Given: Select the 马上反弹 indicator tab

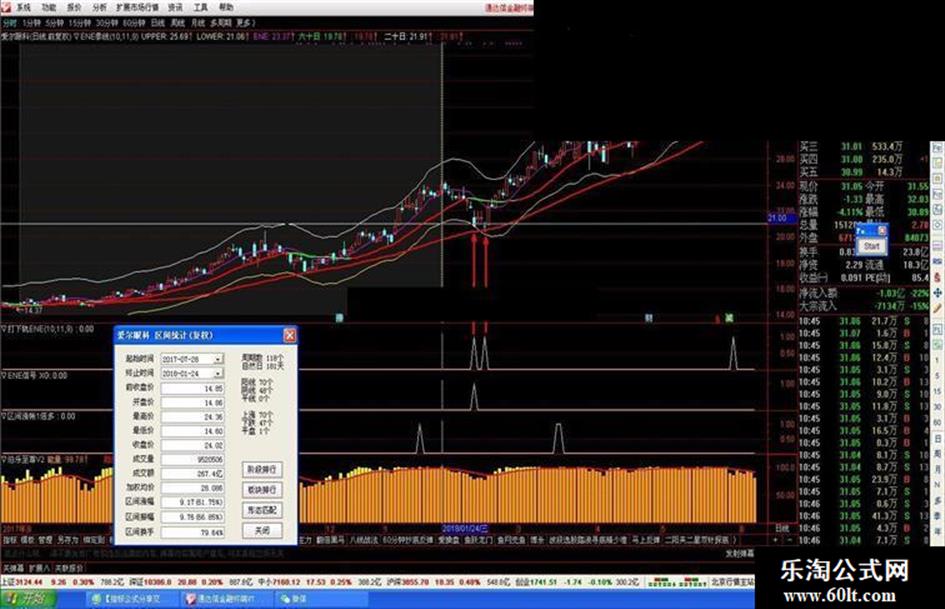Looking at the screenshot, I should (645, 540).
